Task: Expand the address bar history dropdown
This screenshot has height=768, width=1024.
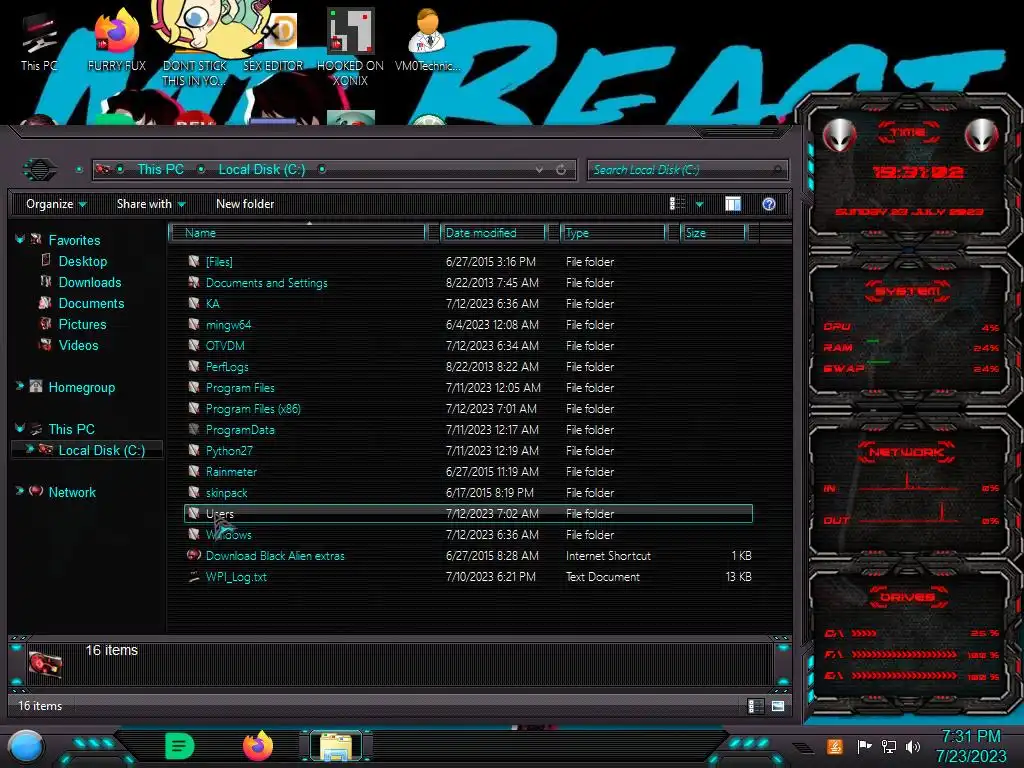Action: [x=539, y=170]
